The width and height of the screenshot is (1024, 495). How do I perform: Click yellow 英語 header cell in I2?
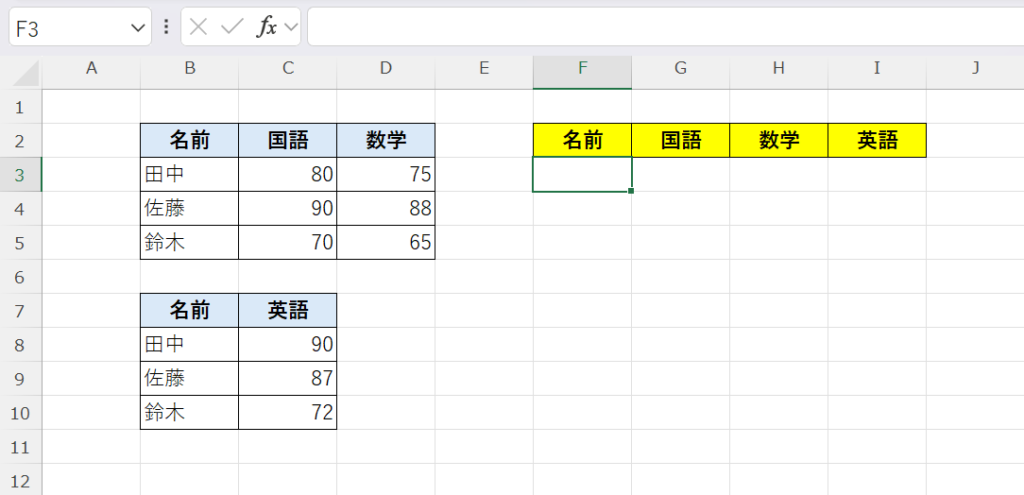point(877,141)
